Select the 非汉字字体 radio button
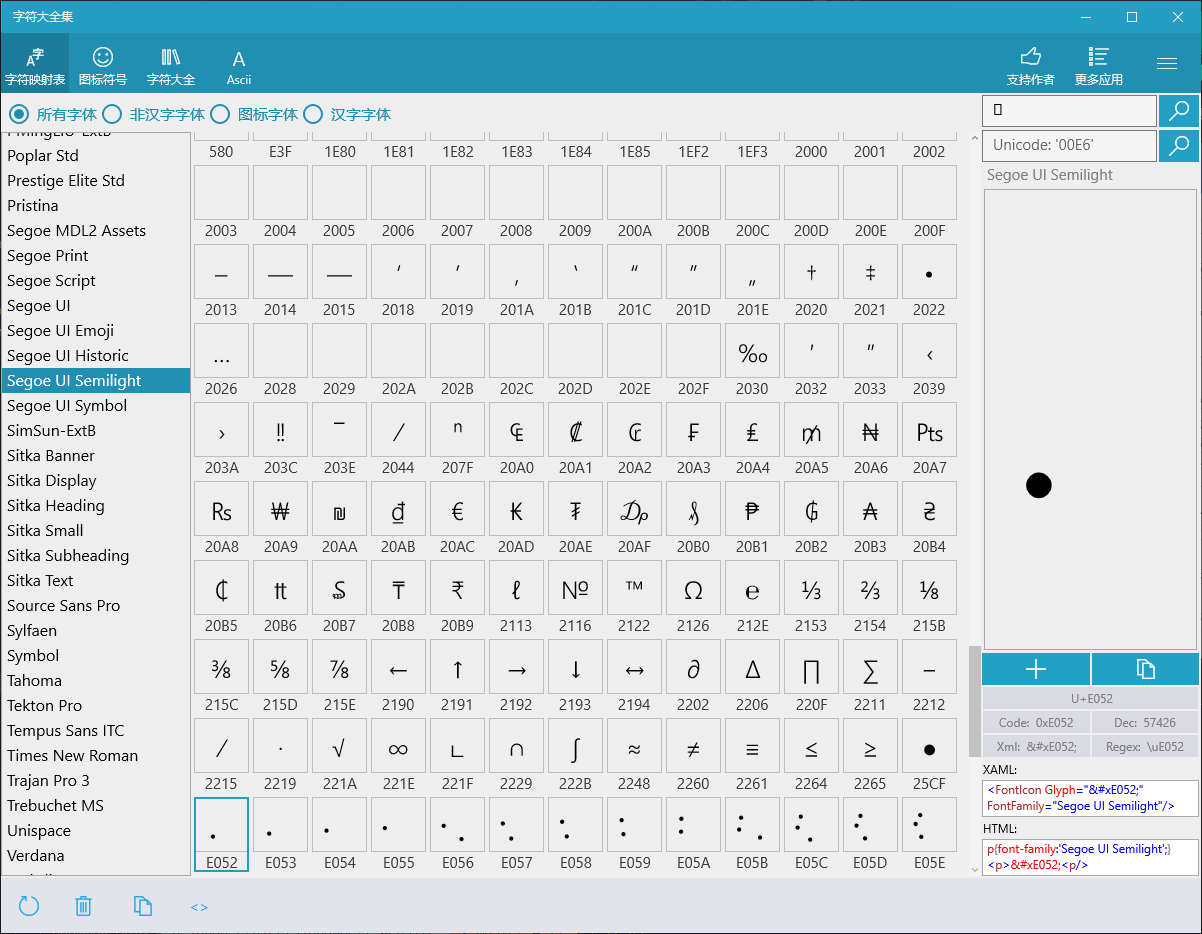Screen dimensions: 1202x934 click(x=112, y=114)
